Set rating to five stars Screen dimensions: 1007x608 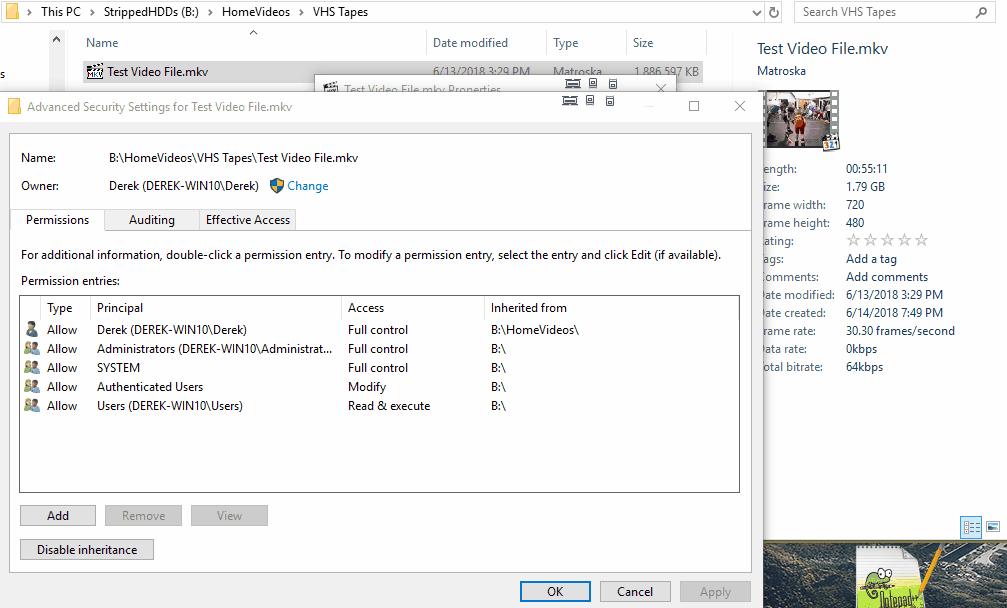(x=922, y=241)
